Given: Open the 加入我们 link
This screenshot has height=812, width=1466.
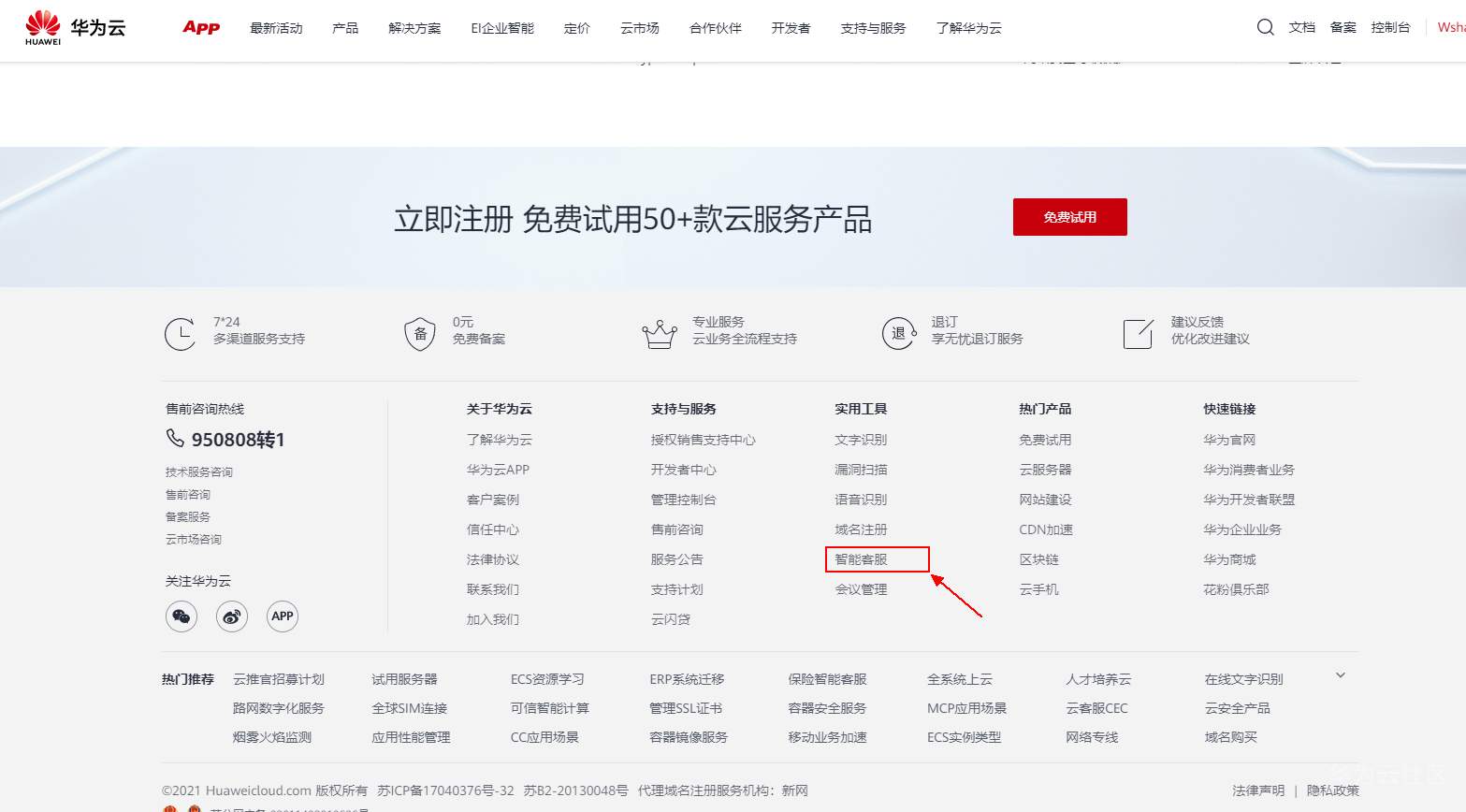Looking at the screenshot, I should (493, 619).
